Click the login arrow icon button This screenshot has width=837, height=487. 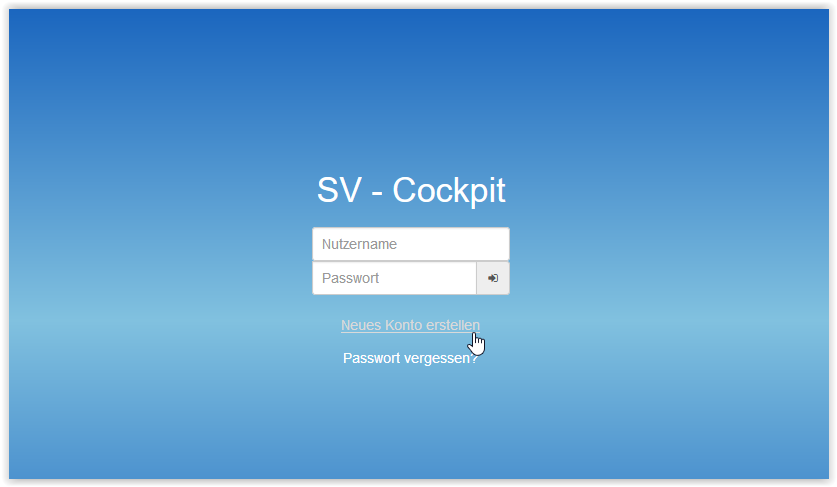(493, 278)
